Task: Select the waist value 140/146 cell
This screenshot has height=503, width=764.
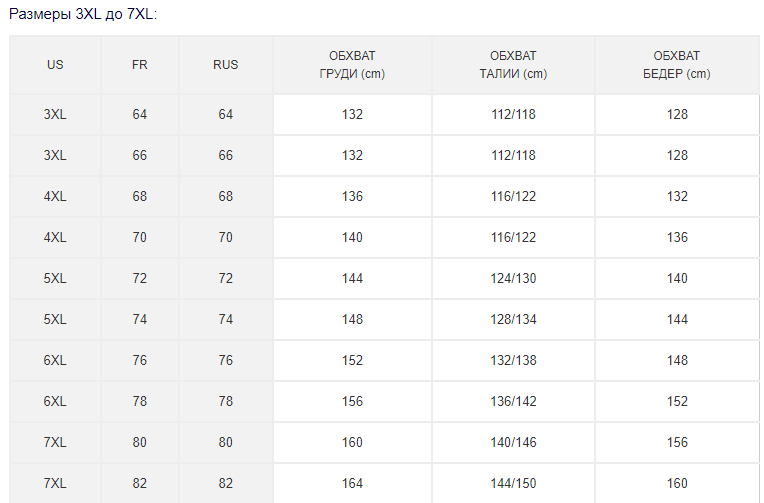Action: (x=513, y=442)
